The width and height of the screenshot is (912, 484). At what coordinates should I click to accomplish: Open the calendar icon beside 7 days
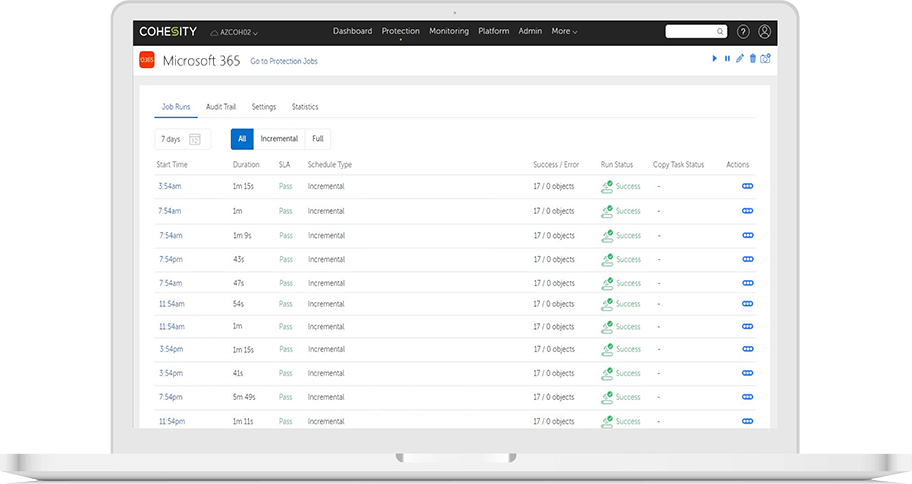(195, 139)
